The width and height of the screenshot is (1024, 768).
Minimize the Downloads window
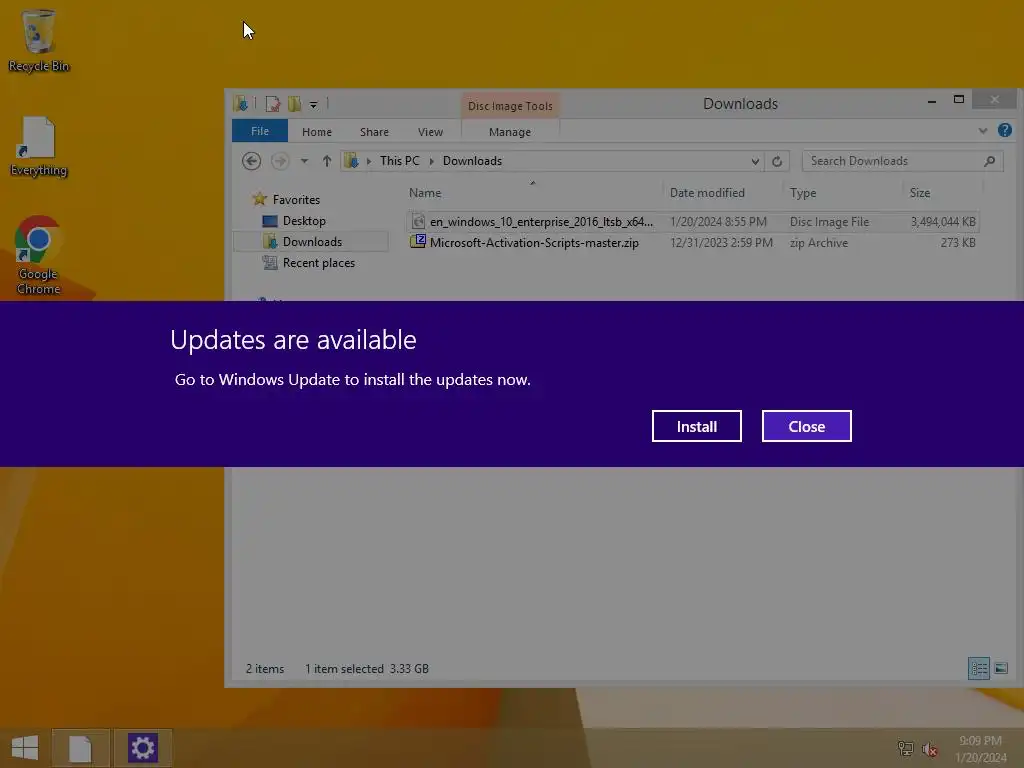pos(932,101)
